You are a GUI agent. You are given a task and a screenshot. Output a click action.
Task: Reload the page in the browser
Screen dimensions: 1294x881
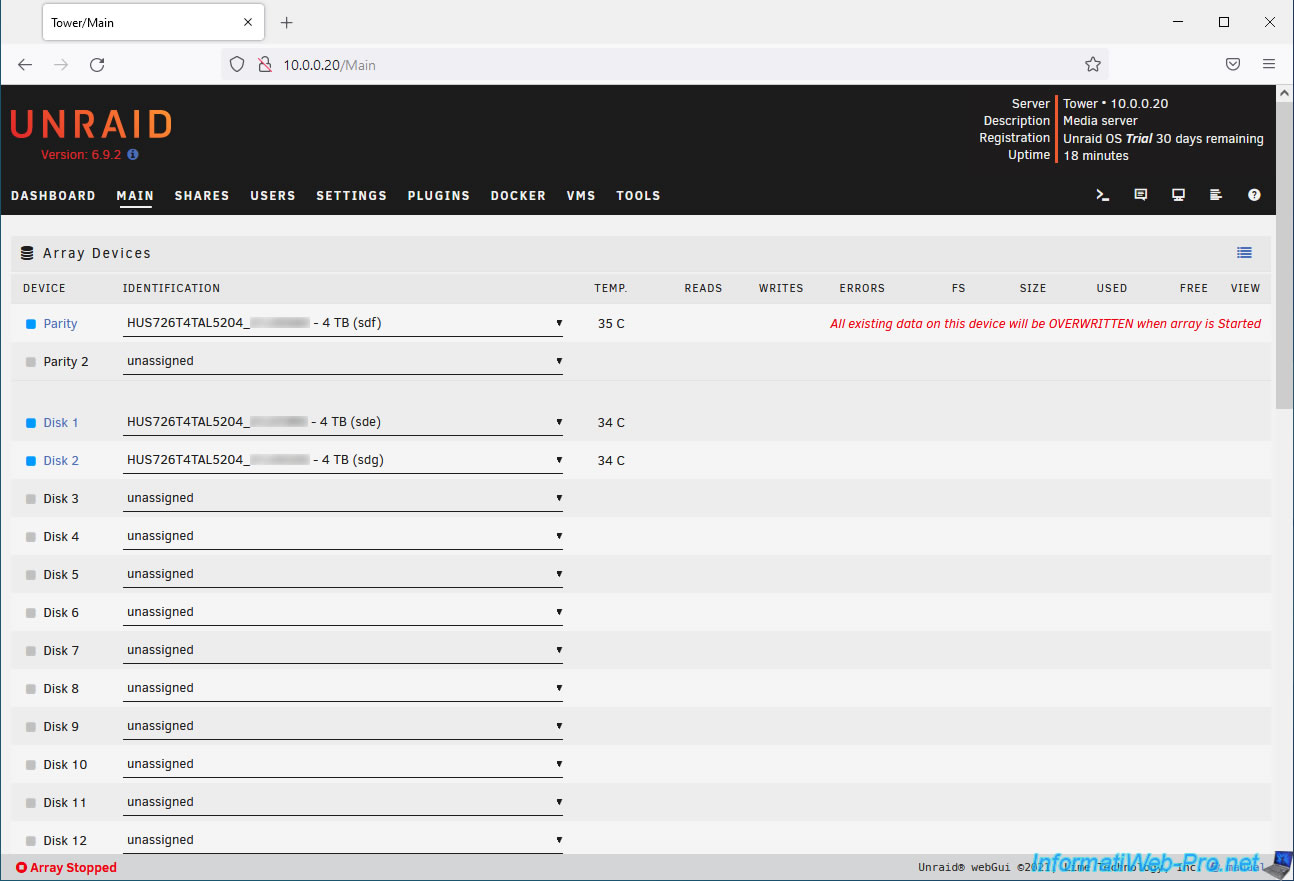pyautogui.click(x=97, y=64)
